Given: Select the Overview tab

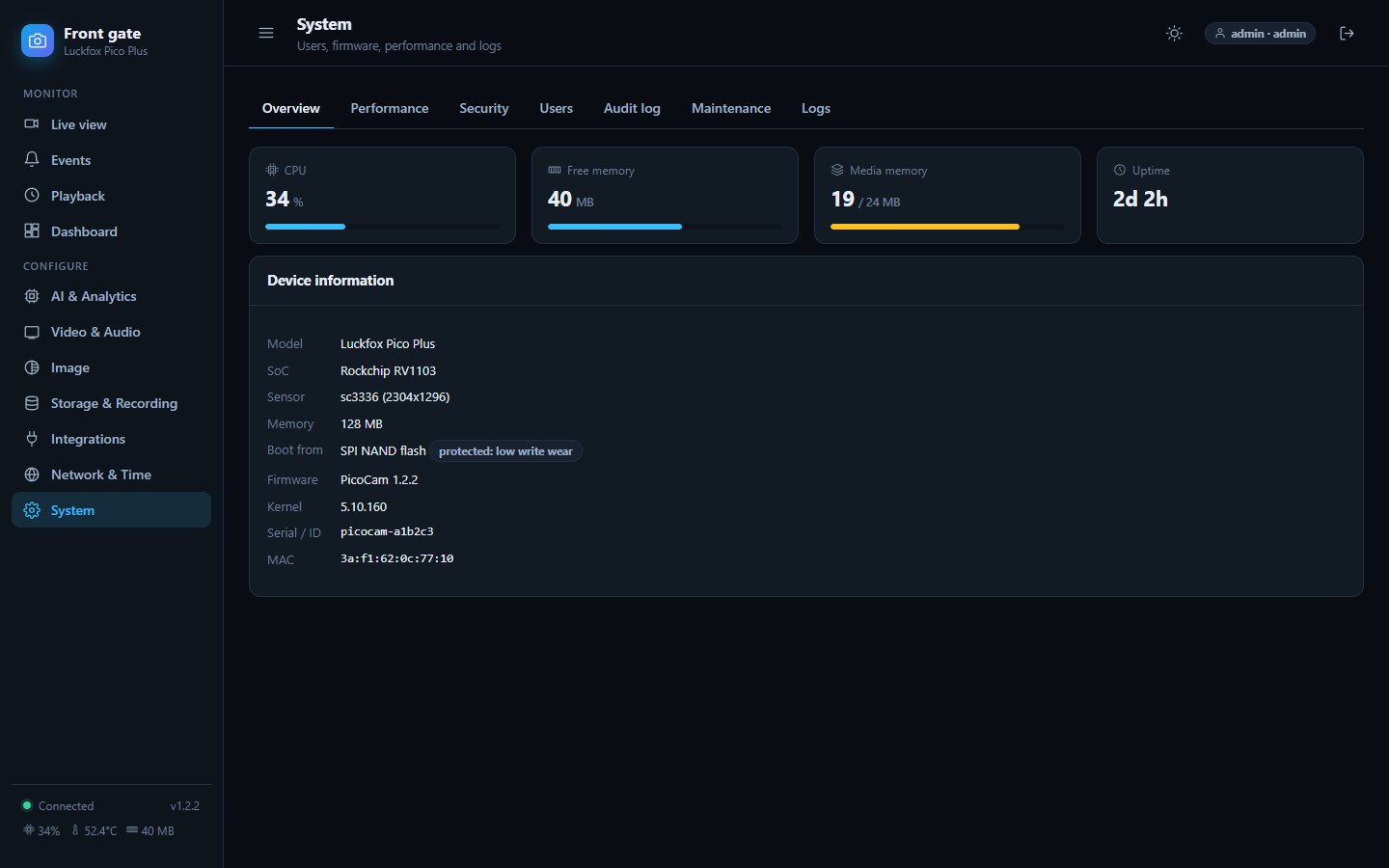Looking at the screenshot, I should coord(291,108).
